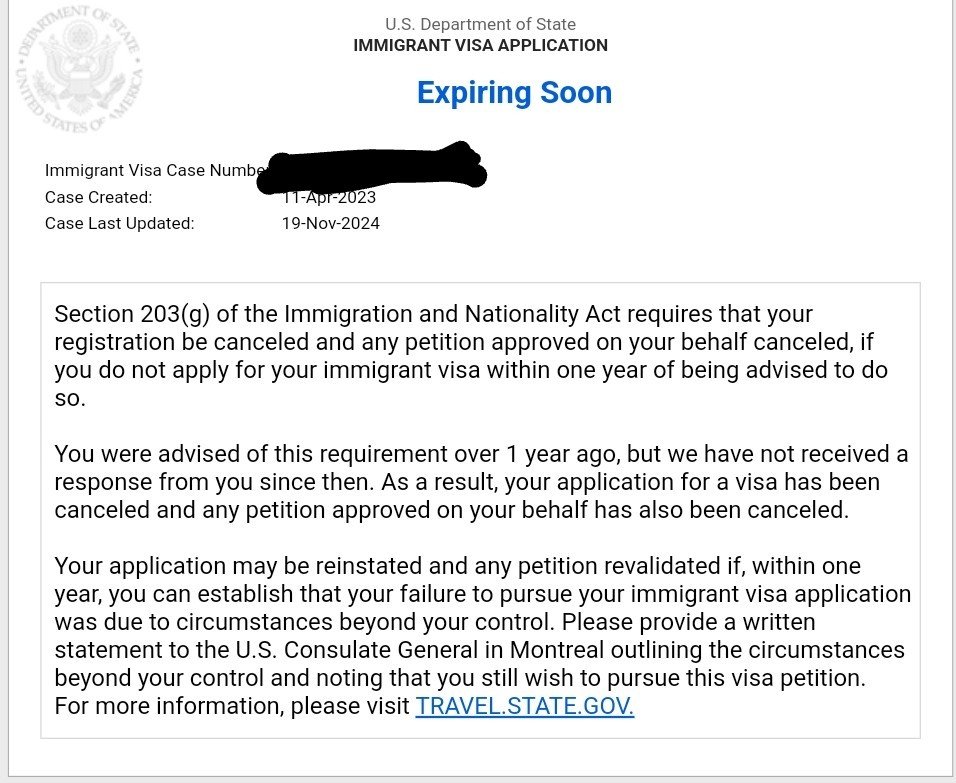Click the IMMIGRANT VISA APPLICATION title
Image resolution: width=956 pixels, height=783 pixels.
point(480,46)
